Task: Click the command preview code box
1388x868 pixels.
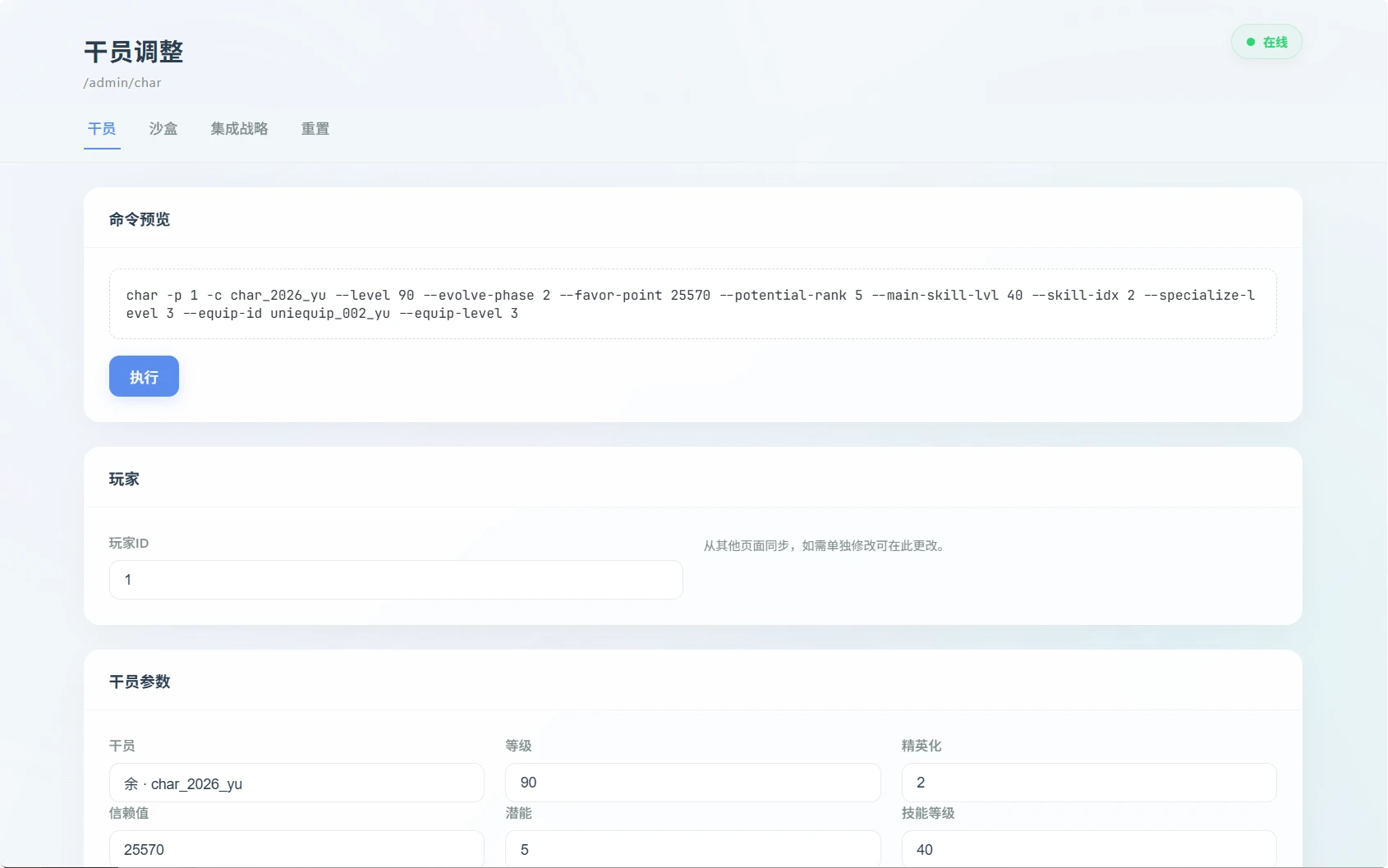Action: click(x=692, y=304)
